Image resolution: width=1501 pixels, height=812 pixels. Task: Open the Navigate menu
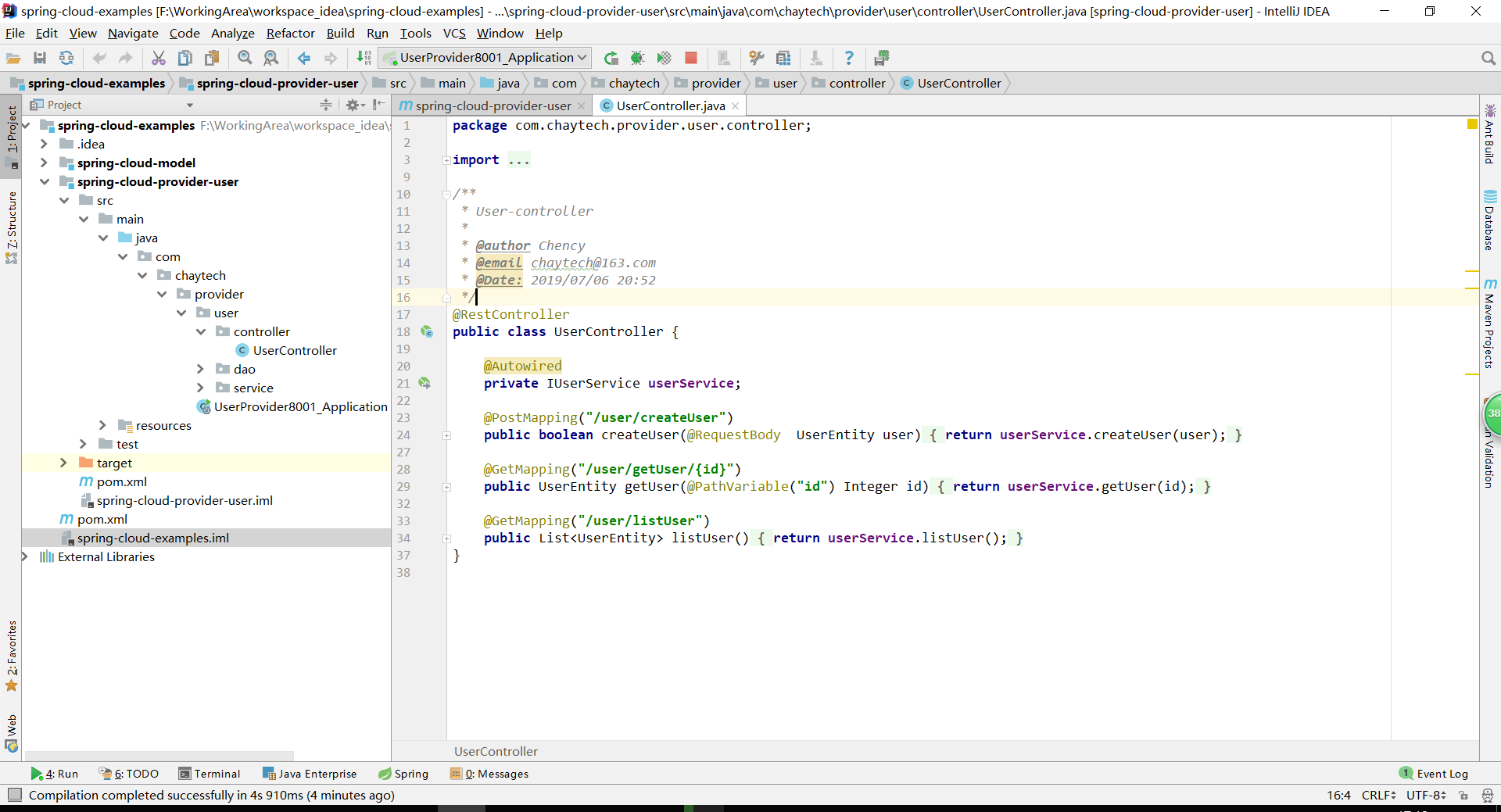[133, 33]
